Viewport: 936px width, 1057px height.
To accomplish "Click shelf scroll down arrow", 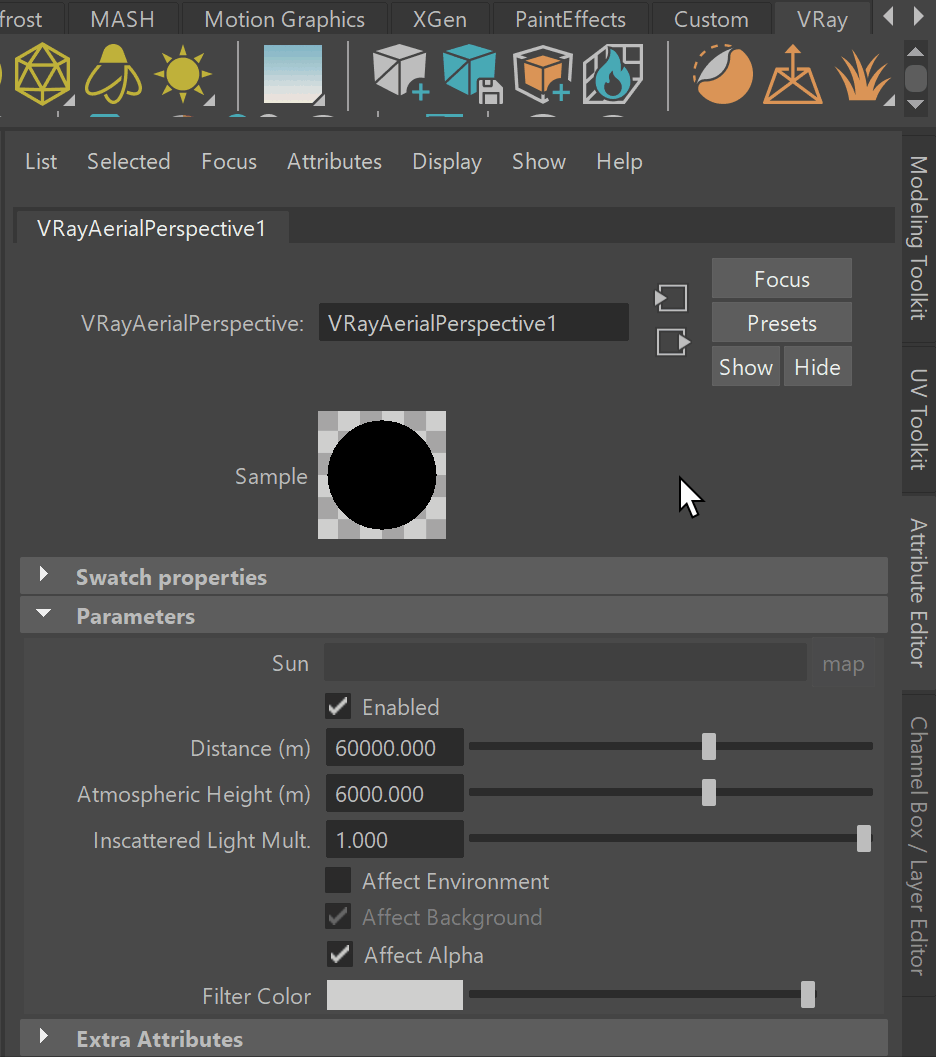I will click(915, 104).
